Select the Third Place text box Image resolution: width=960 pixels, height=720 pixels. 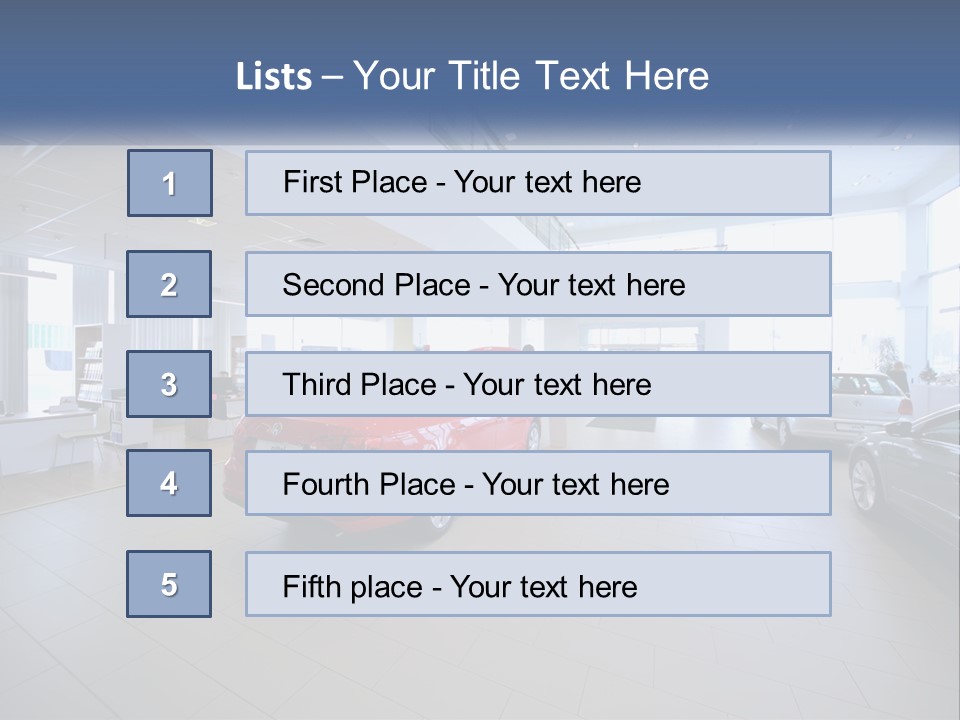click(538, 384)
